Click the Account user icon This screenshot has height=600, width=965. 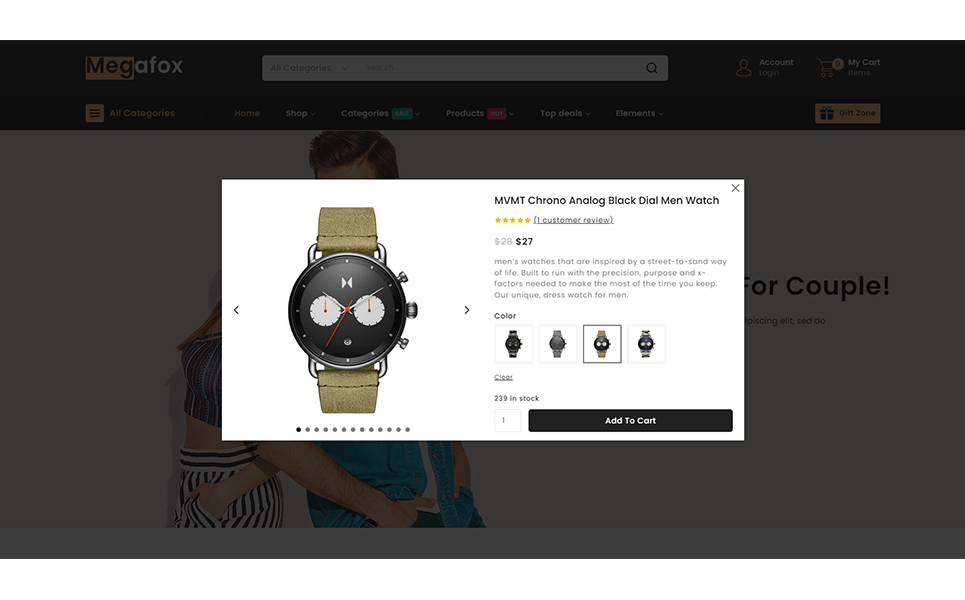(x=743, y=68)
